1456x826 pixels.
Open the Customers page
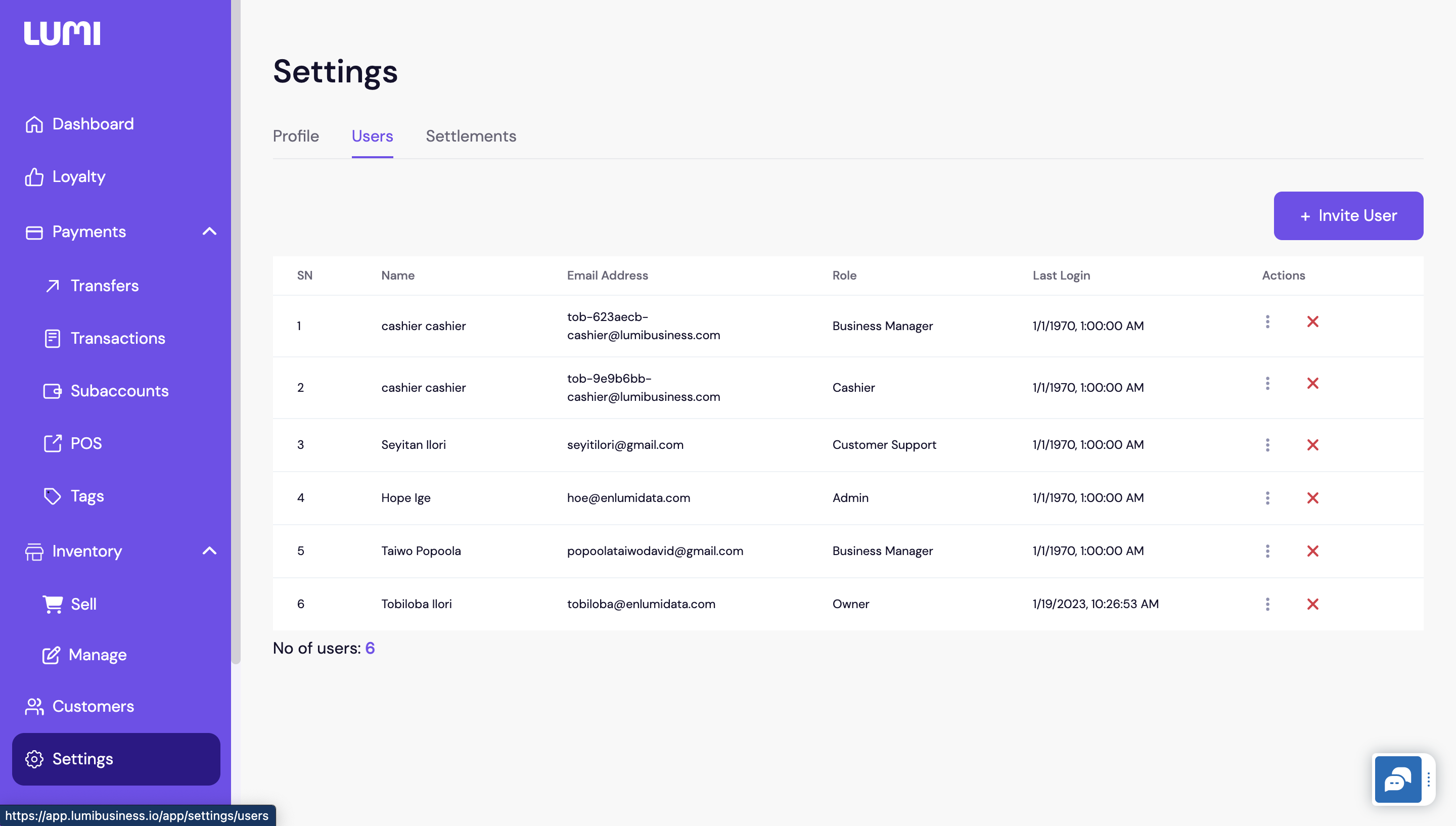click(93, 706)
